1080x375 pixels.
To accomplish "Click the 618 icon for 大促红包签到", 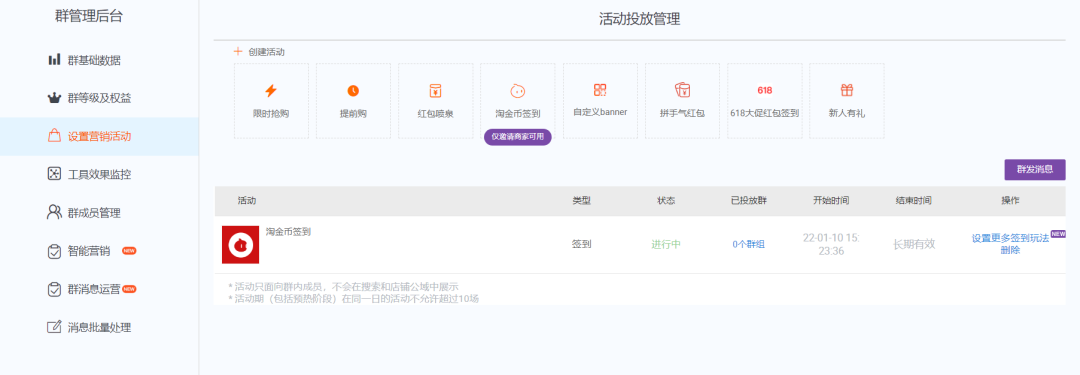I will tap(765, 90).
